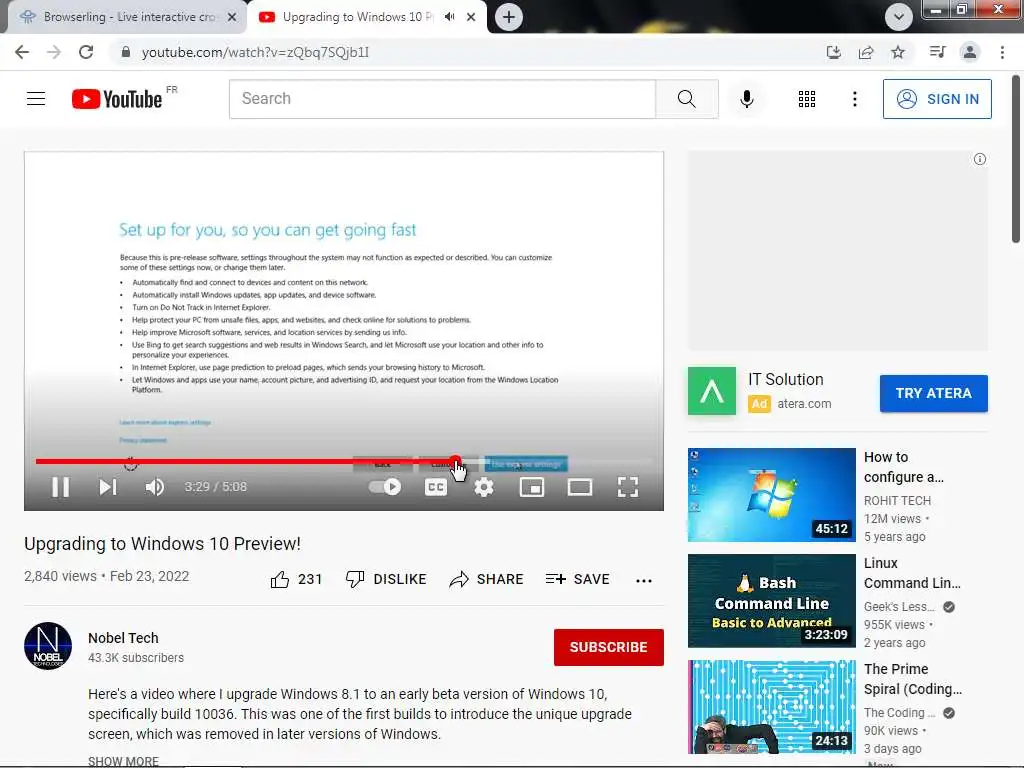The width and height of the screenshot is (1024, 768).
Task: Focus the YouTube Search field
Action: (442, 99)
